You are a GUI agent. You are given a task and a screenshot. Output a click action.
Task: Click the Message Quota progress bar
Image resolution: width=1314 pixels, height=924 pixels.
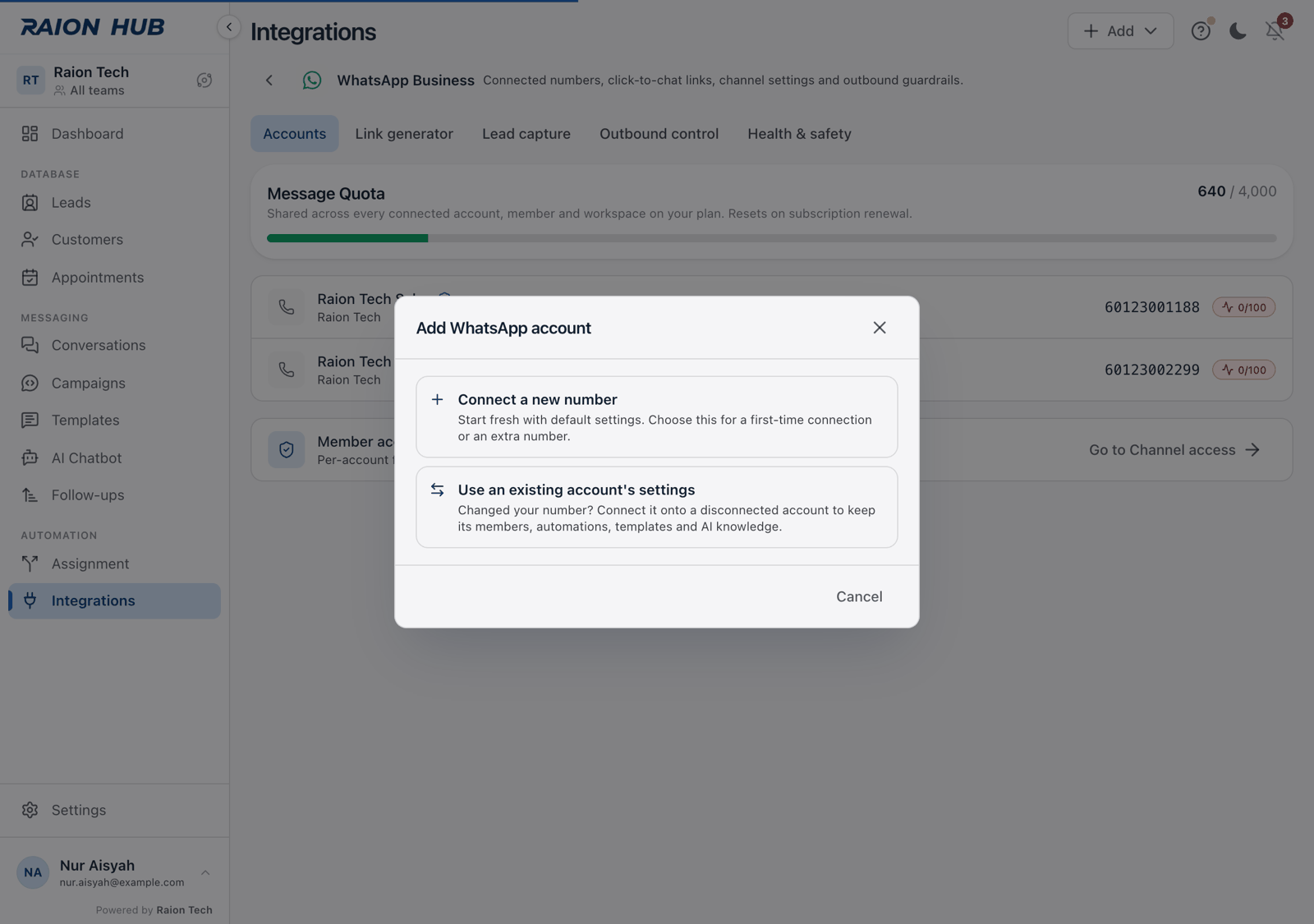(771, 238)
